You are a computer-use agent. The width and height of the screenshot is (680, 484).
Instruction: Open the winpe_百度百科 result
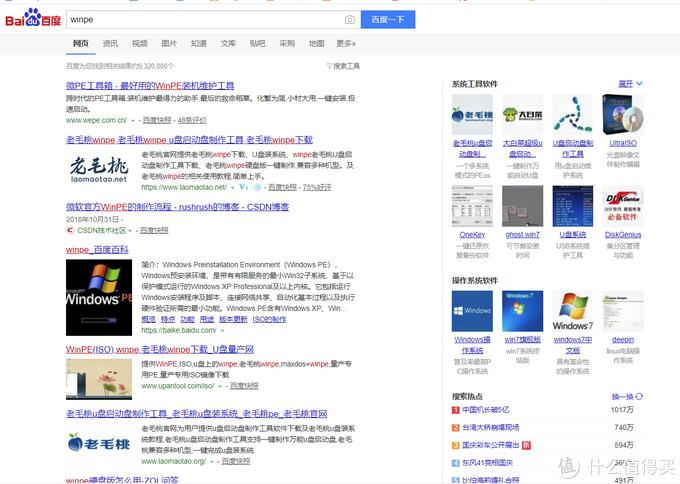(x=97, y=250)
